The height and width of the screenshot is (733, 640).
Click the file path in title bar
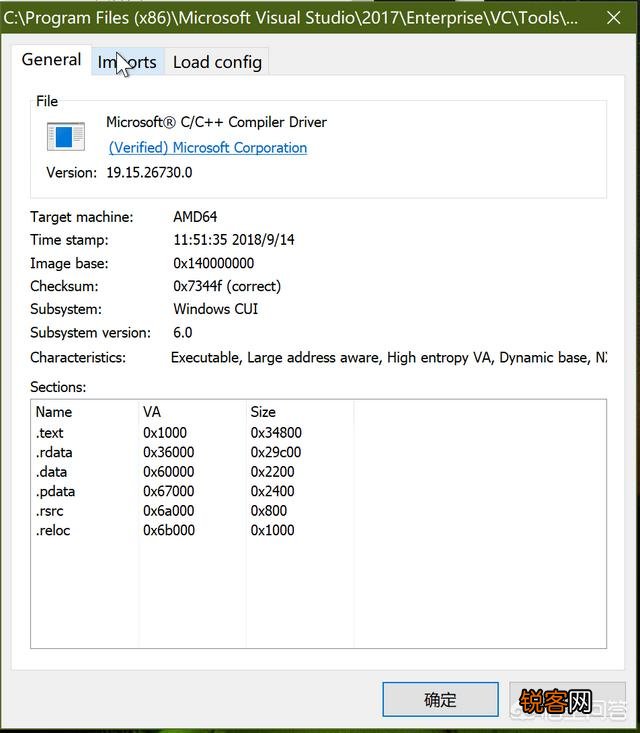pyautogui.click(x=291, y=18)
